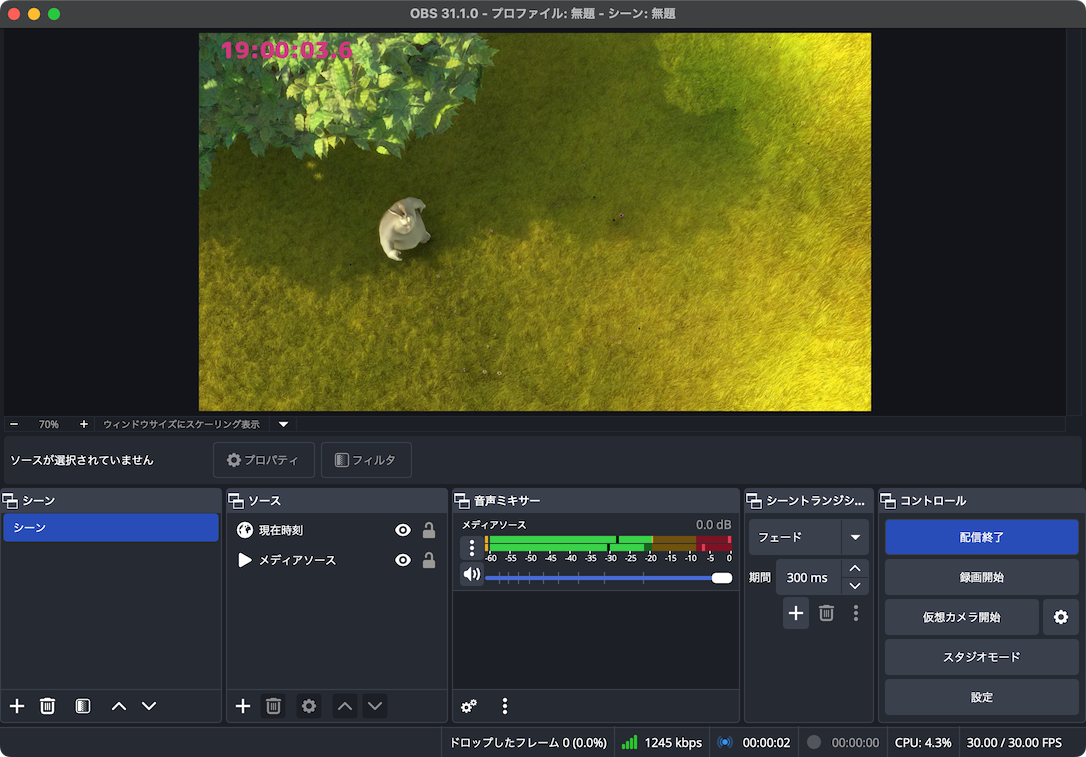
Task: Mute メディアソース with speaker icon
Action: (x=472, y=574)
